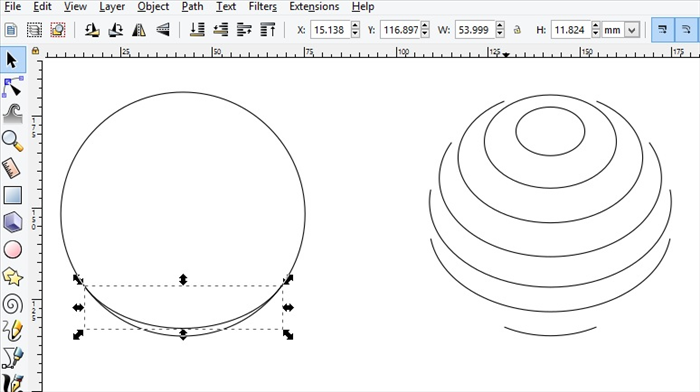
Task: Raise selection one step
Action: tap(244, 30)
